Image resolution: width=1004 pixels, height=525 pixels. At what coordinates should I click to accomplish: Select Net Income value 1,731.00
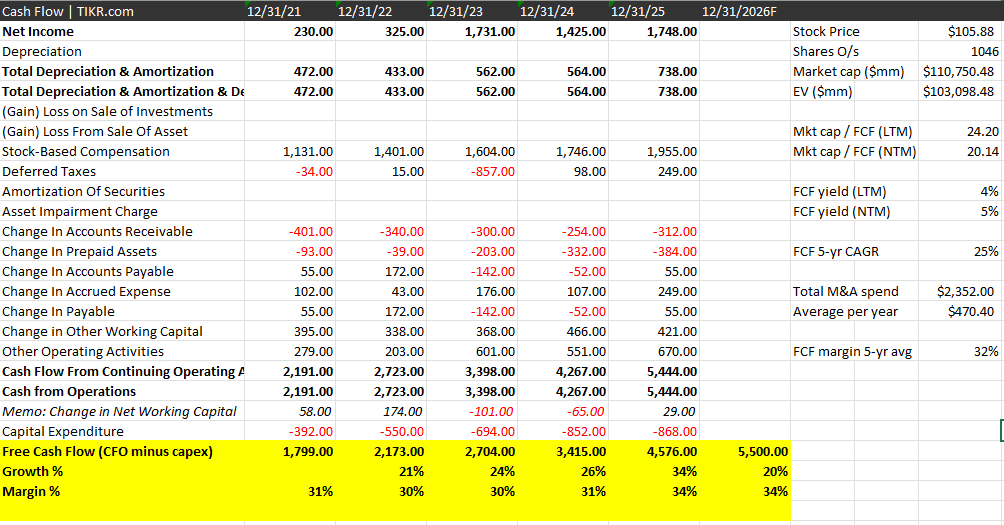tap(490, 31)
